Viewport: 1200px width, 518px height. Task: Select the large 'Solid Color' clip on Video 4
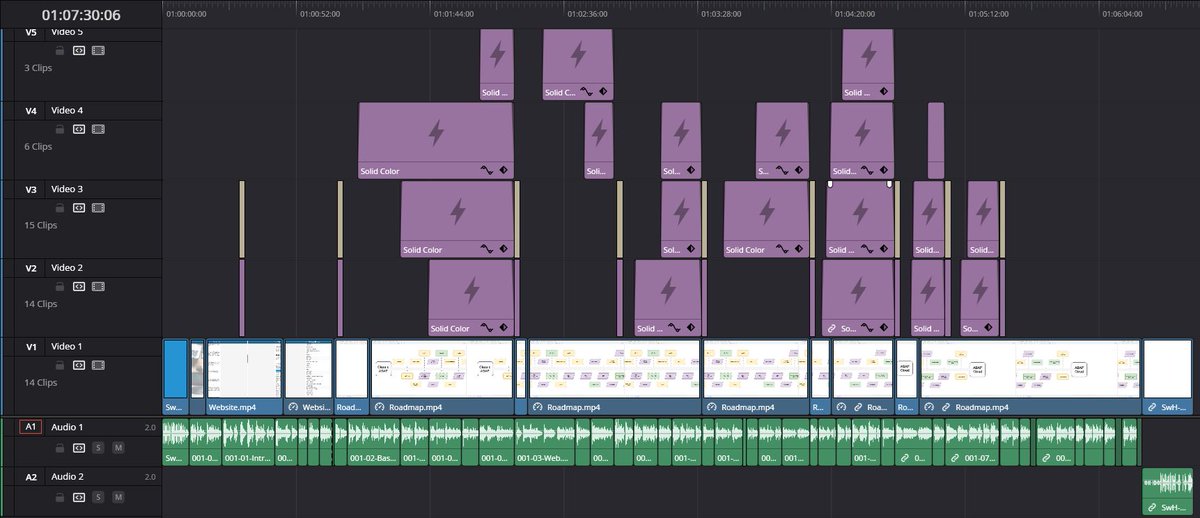pos(436,140)
